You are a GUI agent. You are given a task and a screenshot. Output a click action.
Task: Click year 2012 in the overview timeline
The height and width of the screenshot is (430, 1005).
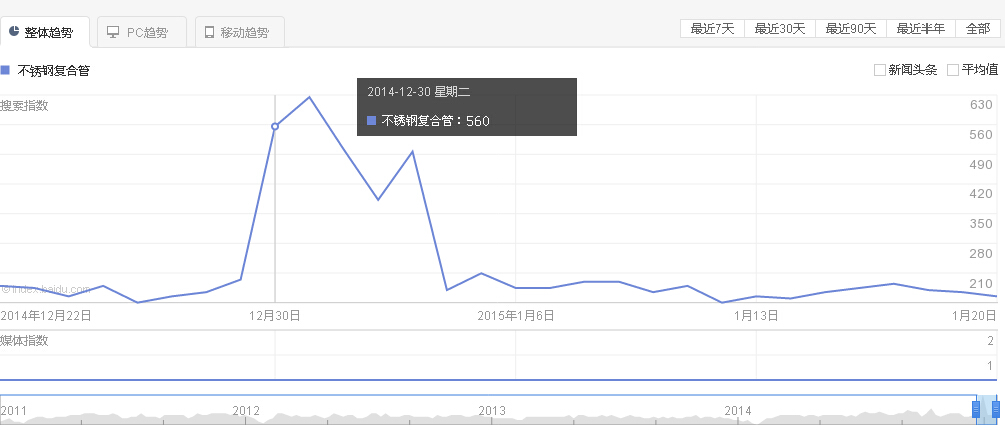(x=246, y=410)
